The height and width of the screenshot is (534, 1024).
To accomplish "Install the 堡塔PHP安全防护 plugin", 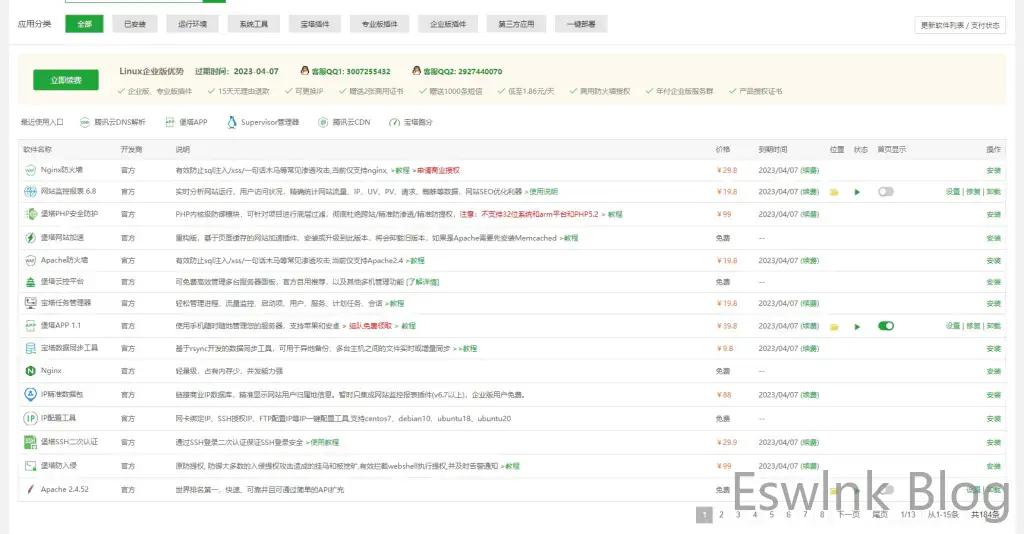I will click(993, 214).
